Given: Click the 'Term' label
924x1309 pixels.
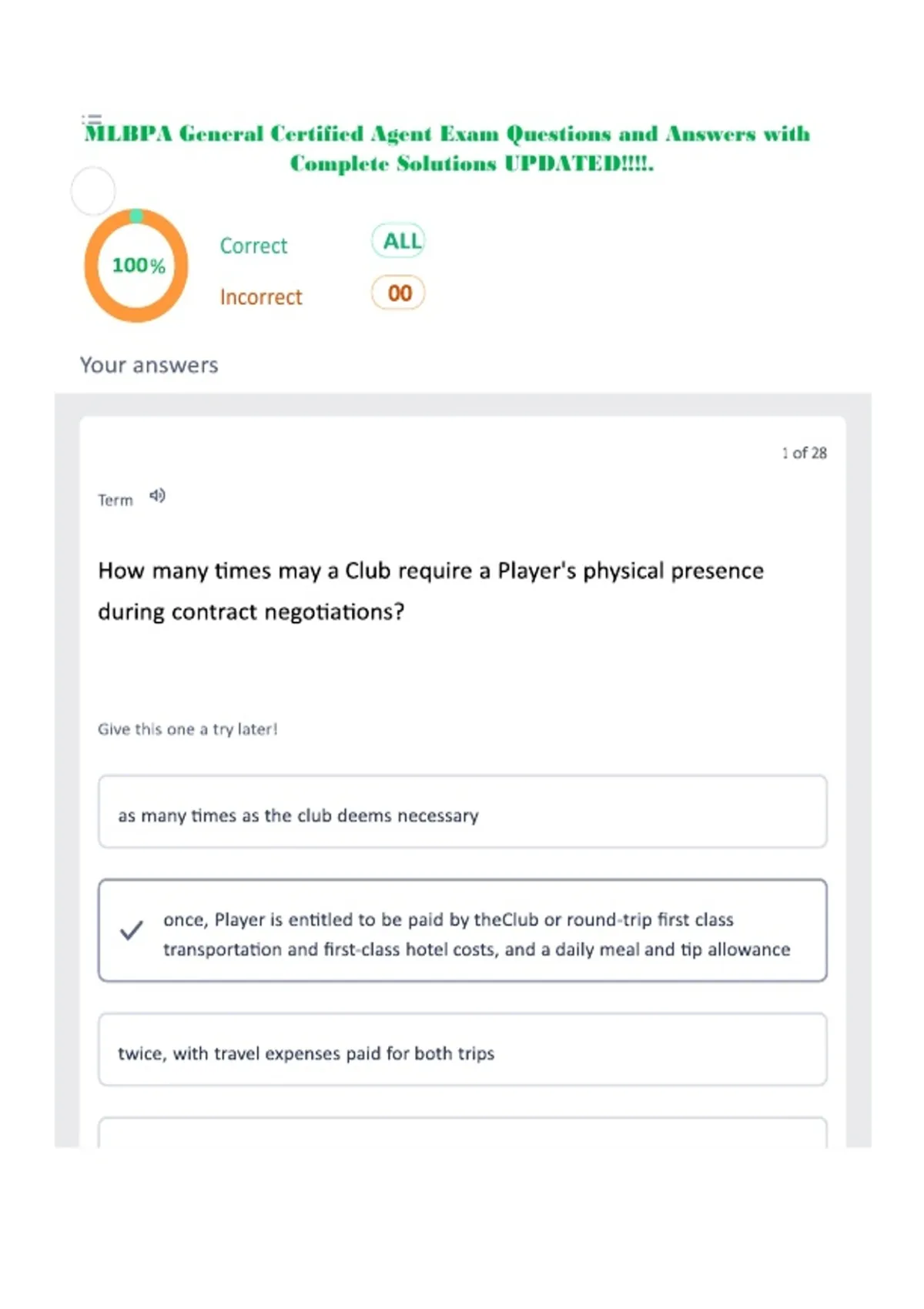Looking at the screenshot, I should (115, 500).
